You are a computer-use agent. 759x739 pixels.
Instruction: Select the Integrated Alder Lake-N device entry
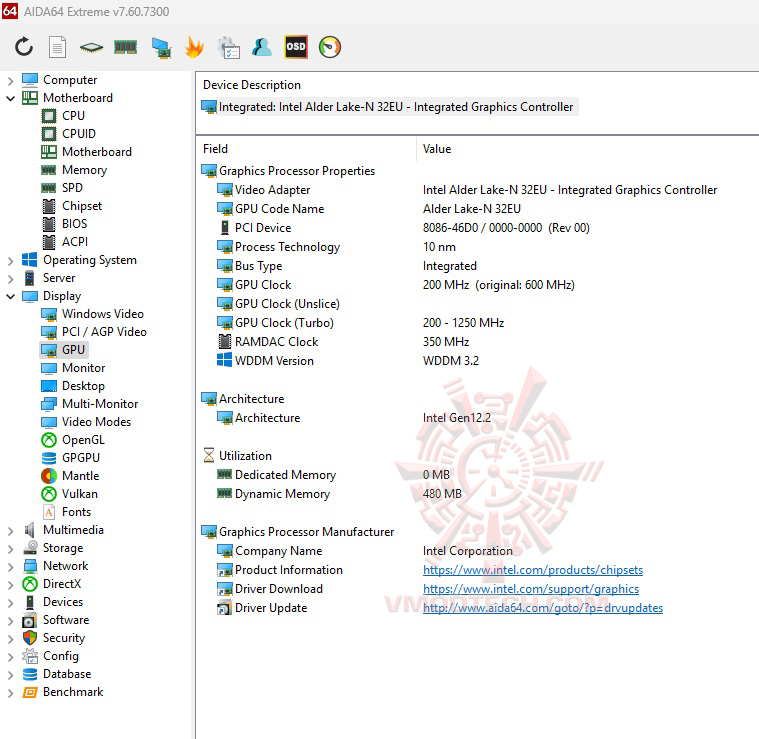[389, 106]
